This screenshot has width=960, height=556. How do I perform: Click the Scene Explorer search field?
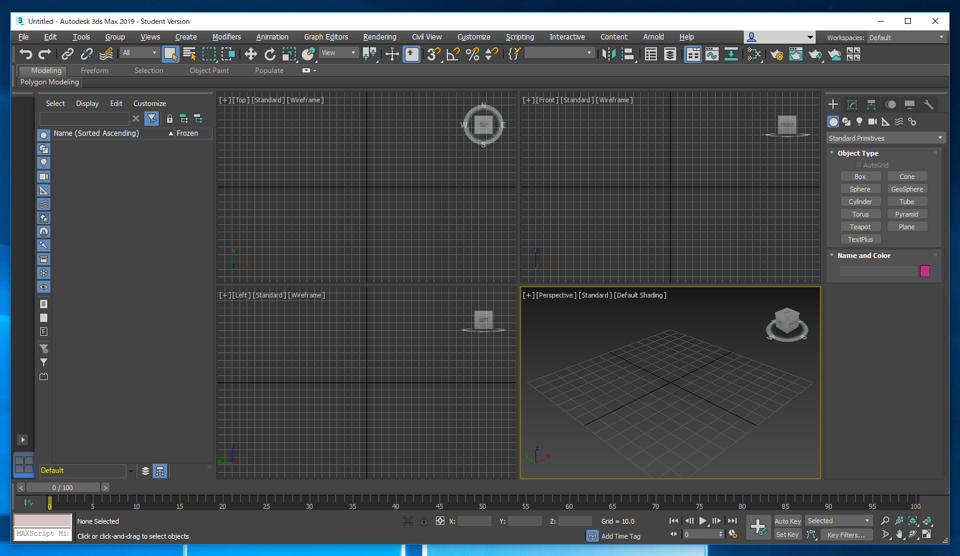point(84,119)
